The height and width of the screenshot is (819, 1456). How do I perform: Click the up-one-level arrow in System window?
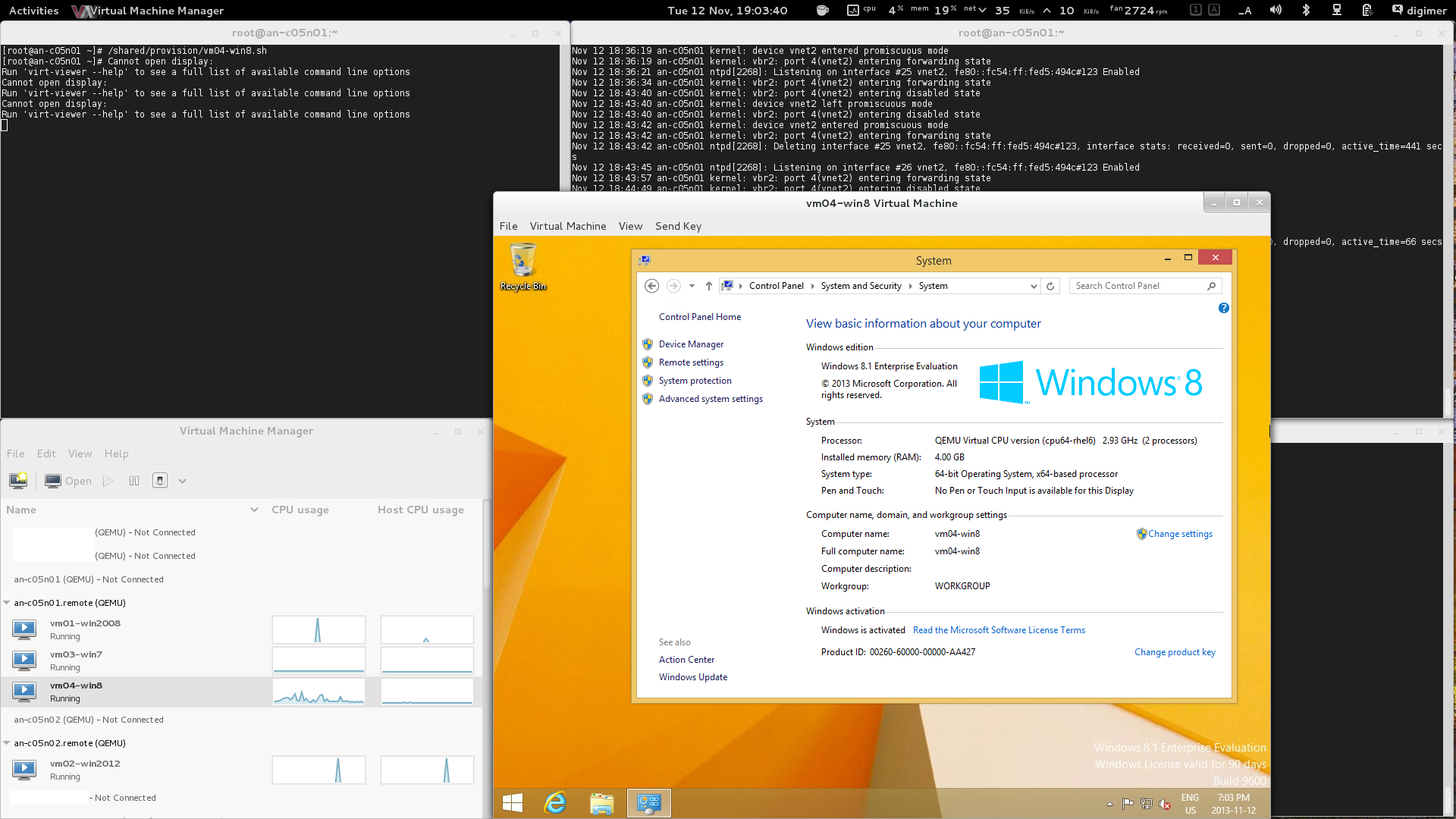pyautogui.click(x=709, y=286)
